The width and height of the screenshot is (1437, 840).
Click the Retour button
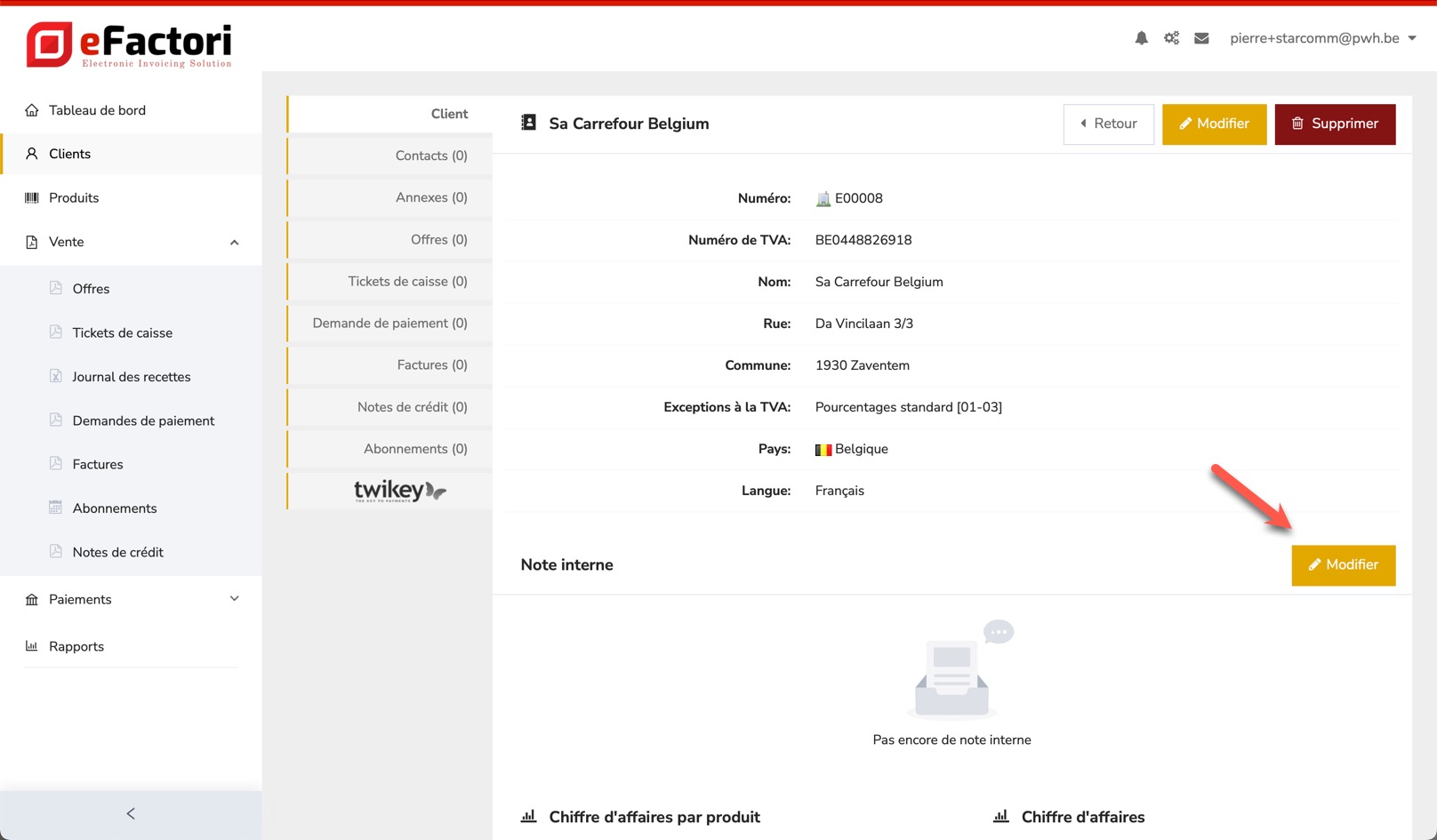[x=1108, y=124]
